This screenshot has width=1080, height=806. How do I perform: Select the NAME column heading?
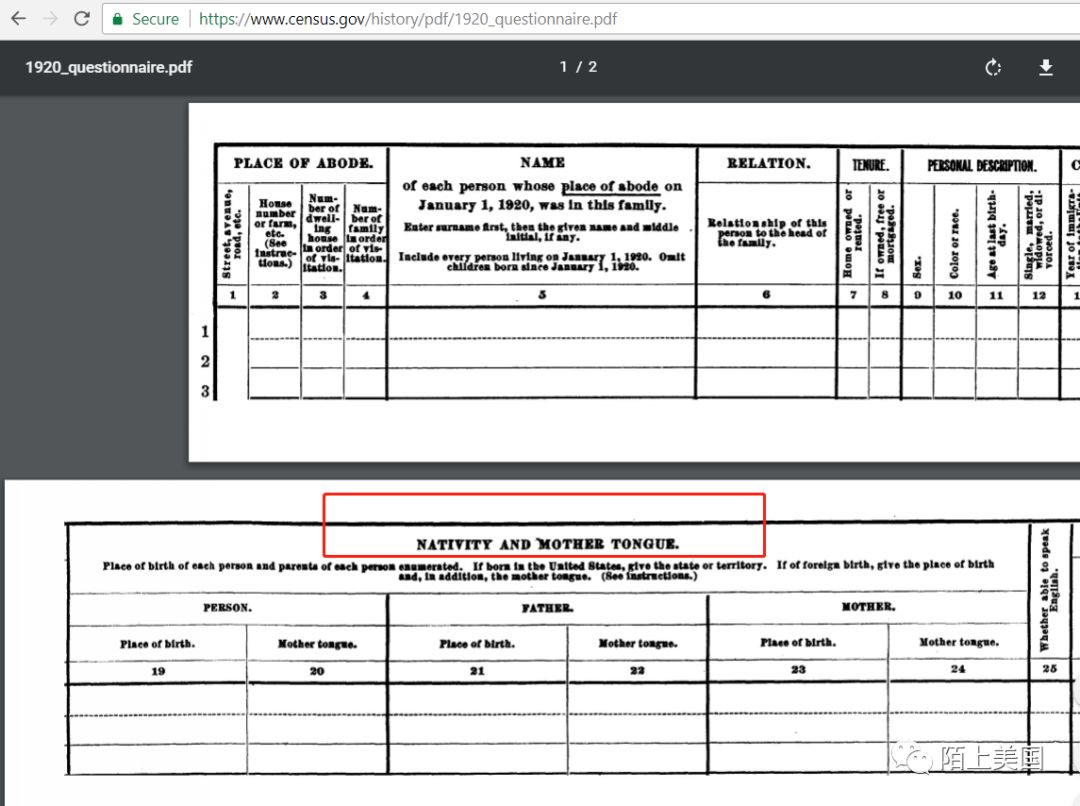(542, 162)
